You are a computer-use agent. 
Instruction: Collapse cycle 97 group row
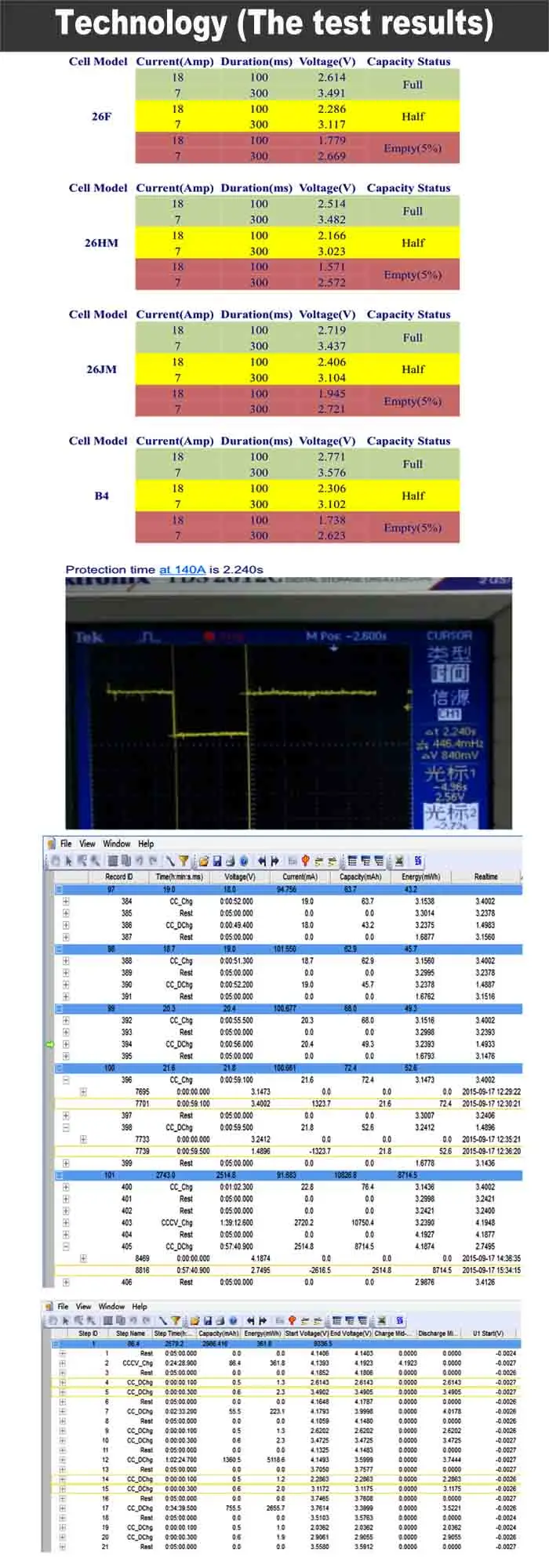pos(59,889)
